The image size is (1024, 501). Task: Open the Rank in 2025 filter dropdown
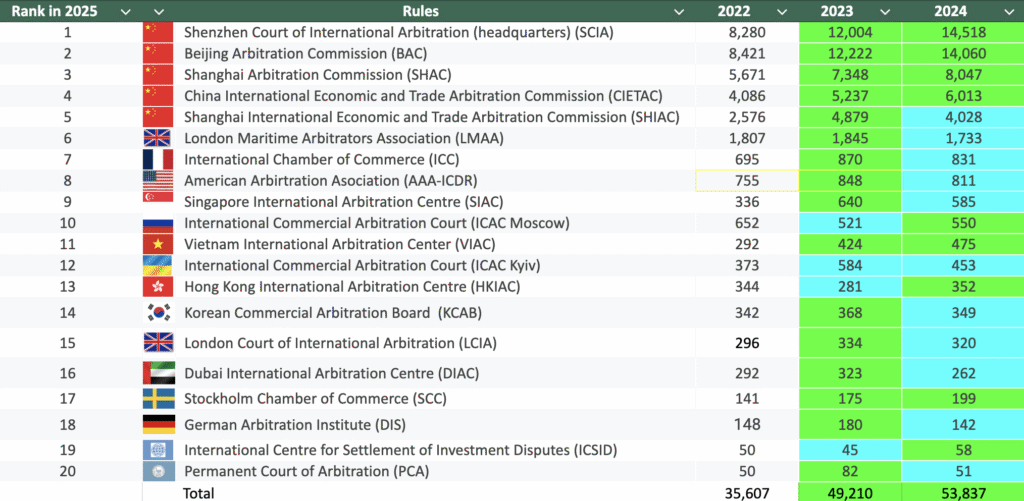(125, 11)
